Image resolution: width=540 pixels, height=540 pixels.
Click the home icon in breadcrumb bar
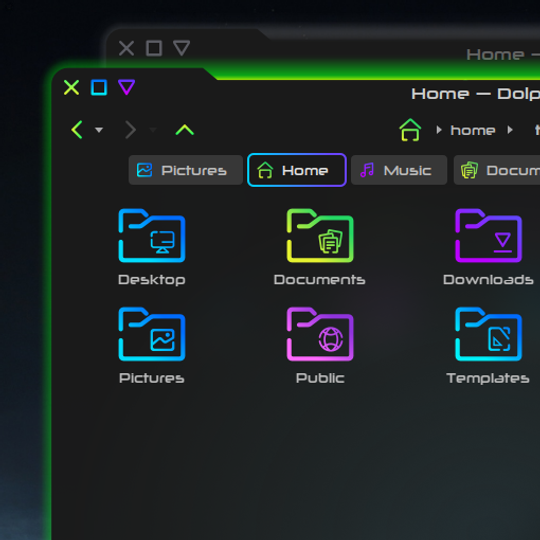[x=410, y=129]
